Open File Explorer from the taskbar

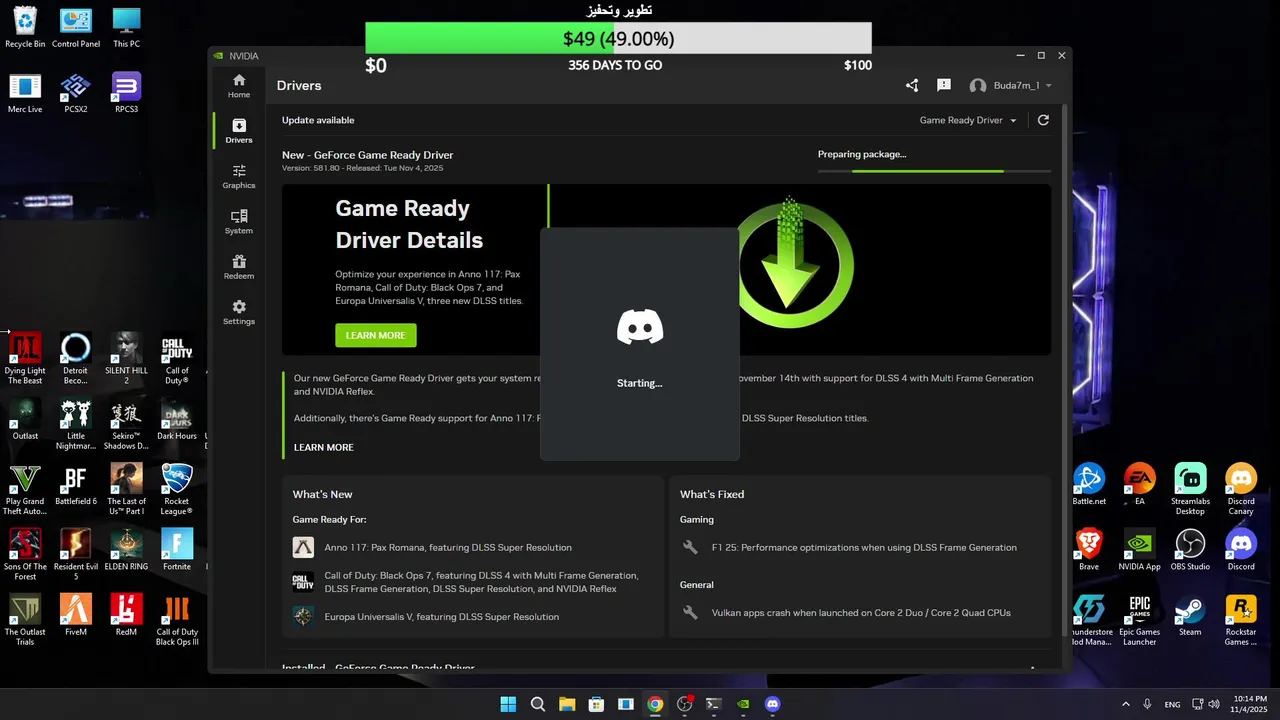tap(567, 704)
